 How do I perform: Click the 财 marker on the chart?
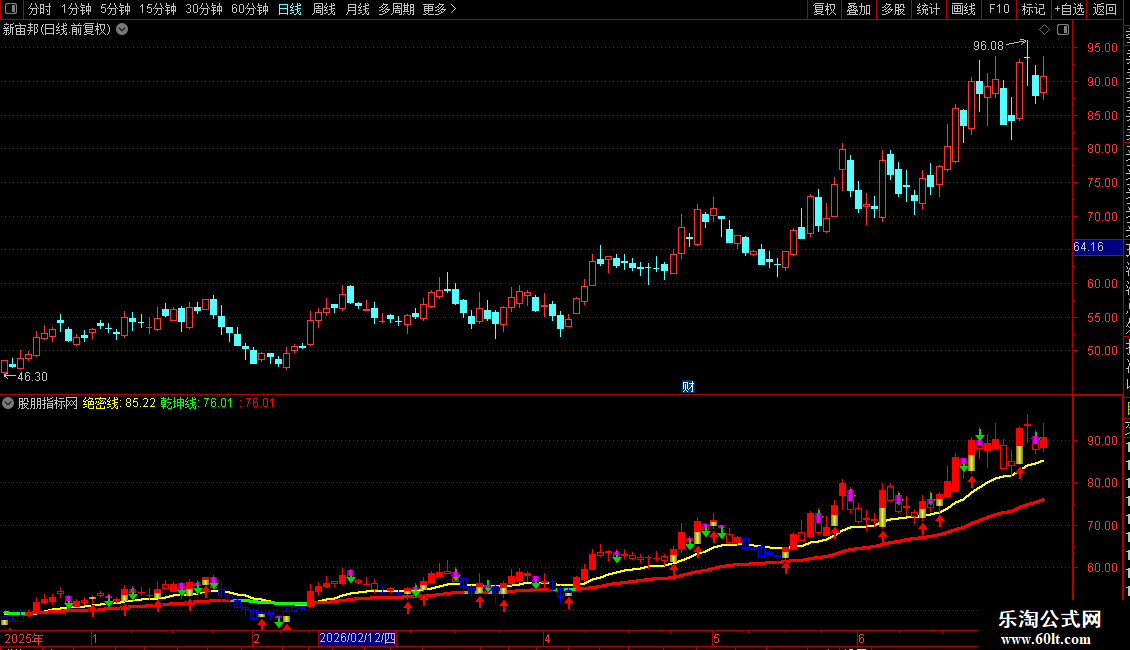[x=688, y=386]
